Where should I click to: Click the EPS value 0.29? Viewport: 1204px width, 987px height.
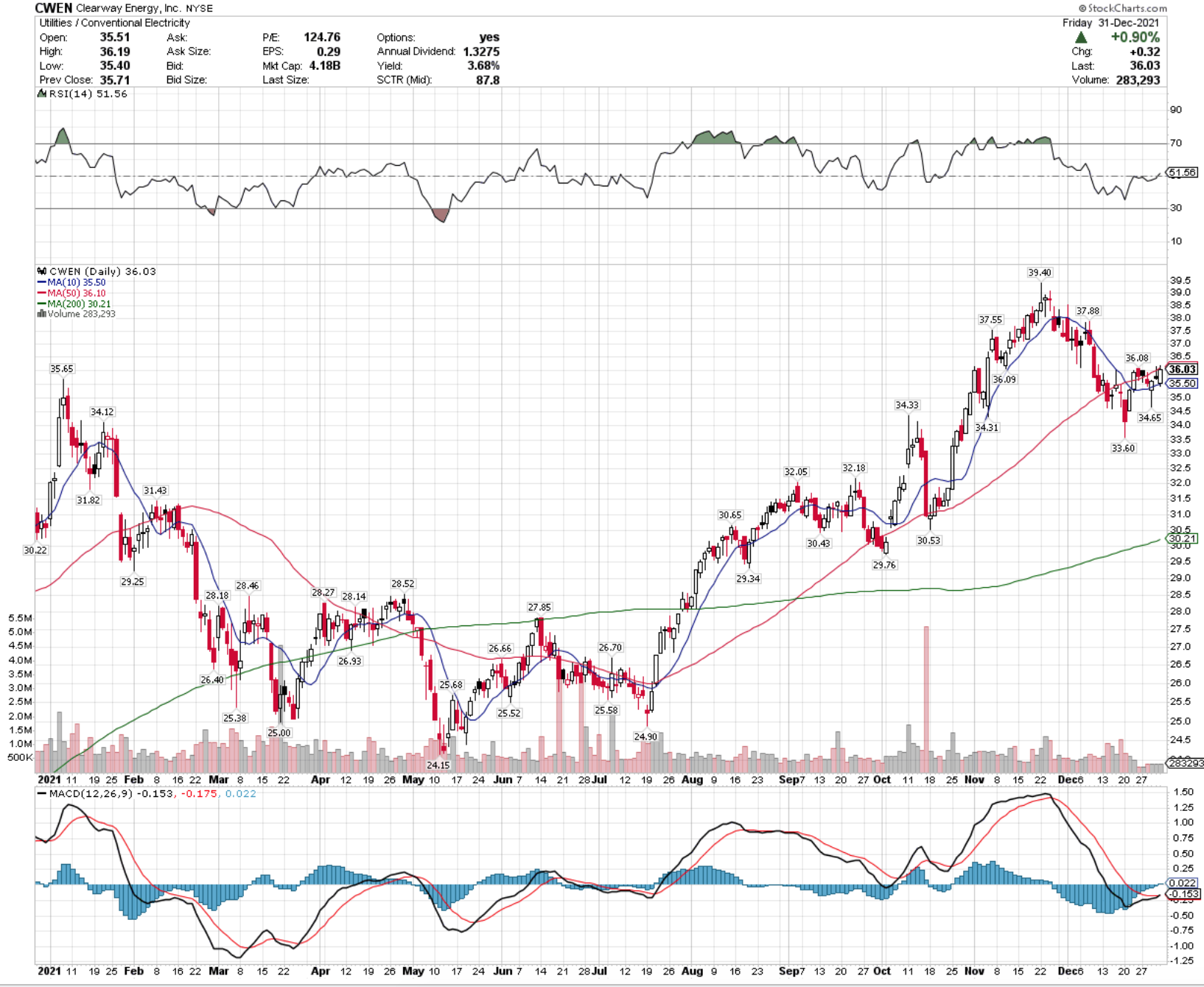(329, 52)
